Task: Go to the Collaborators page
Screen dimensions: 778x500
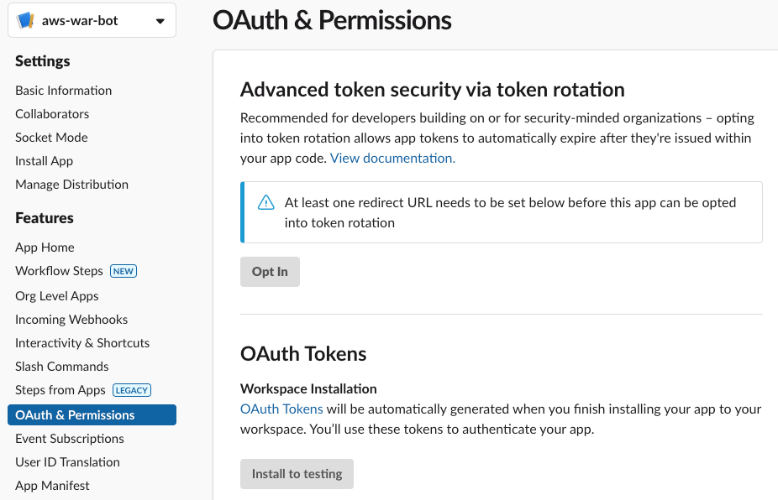Action: 52,114
